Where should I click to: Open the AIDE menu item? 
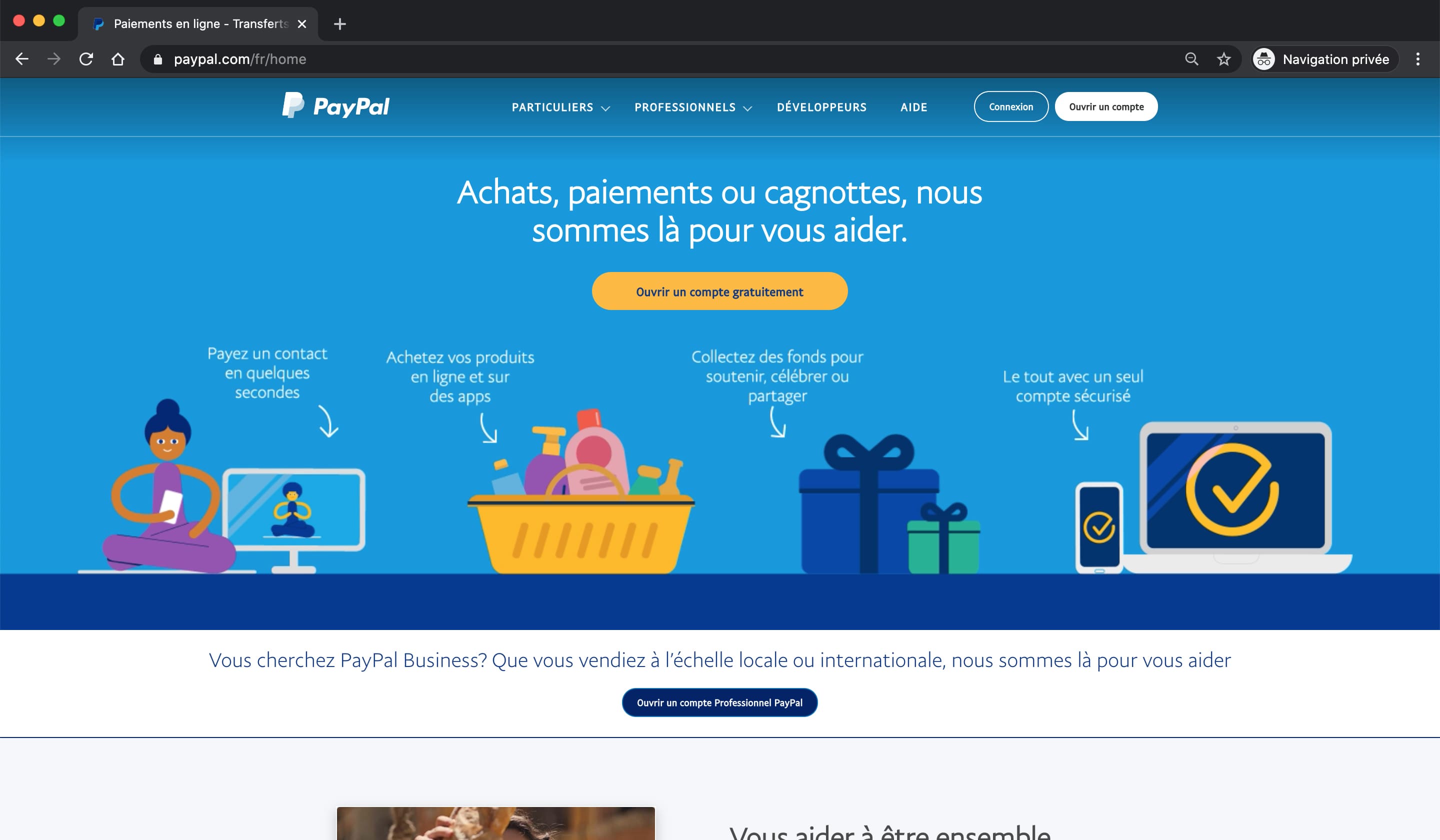(913, 107)
